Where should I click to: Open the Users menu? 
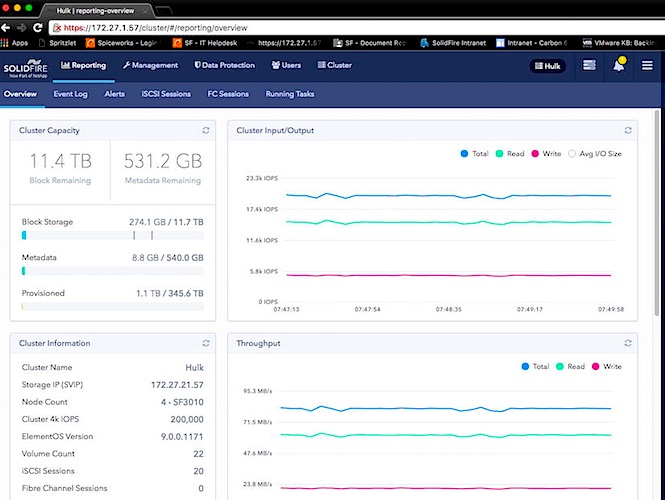pyautogui.click(x=286, y=65)
